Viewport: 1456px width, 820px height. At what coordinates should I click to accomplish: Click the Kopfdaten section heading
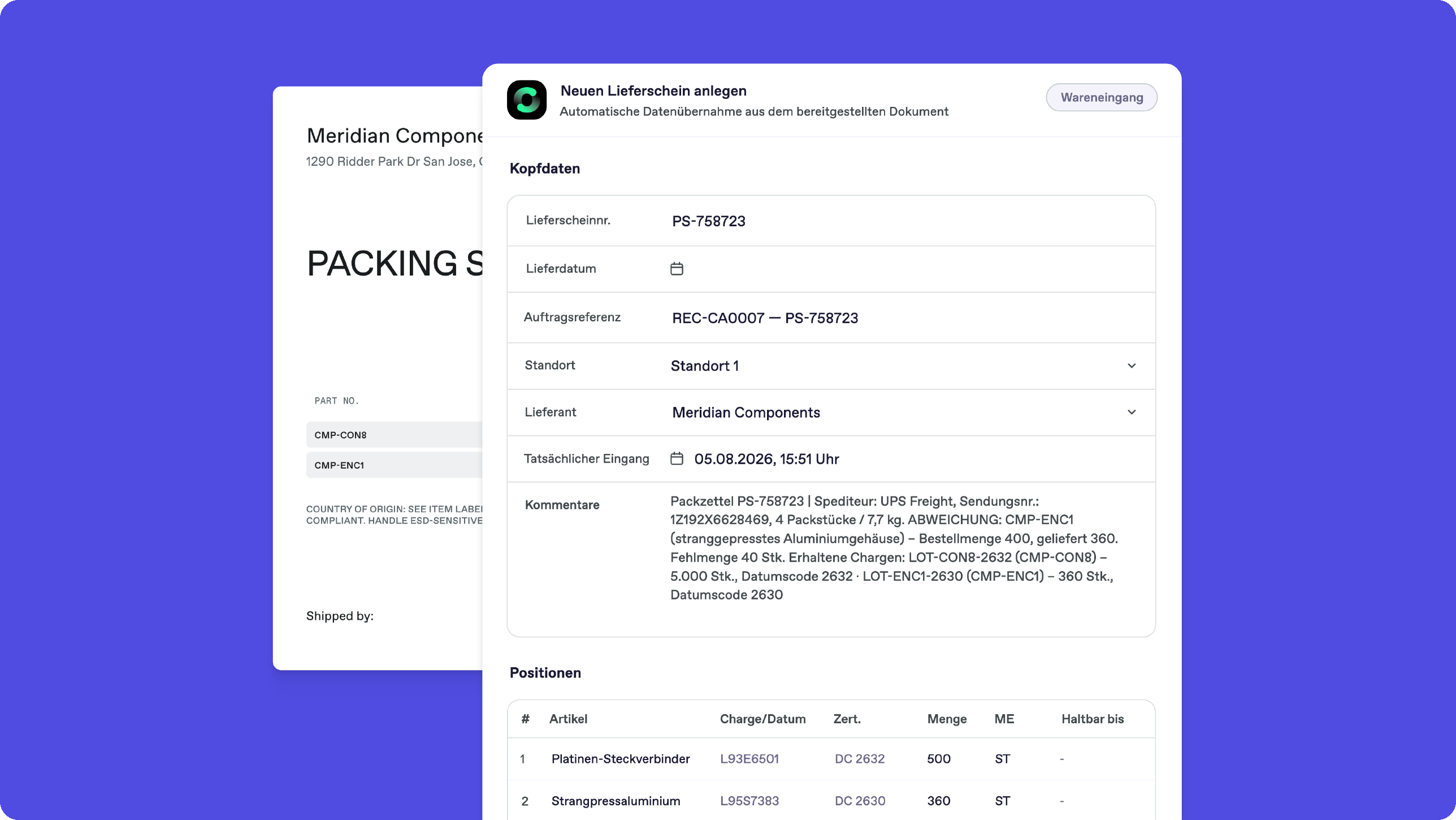(x=544, y=169)
